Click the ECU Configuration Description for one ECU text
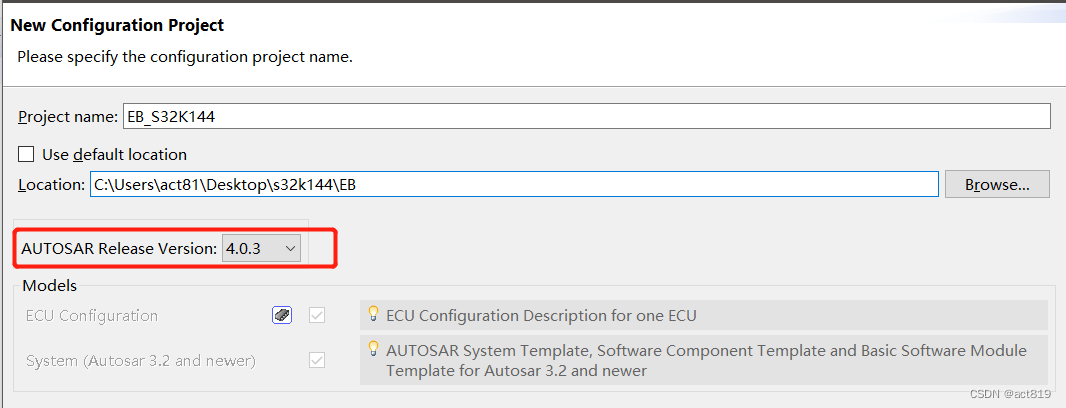 (541, 315)
